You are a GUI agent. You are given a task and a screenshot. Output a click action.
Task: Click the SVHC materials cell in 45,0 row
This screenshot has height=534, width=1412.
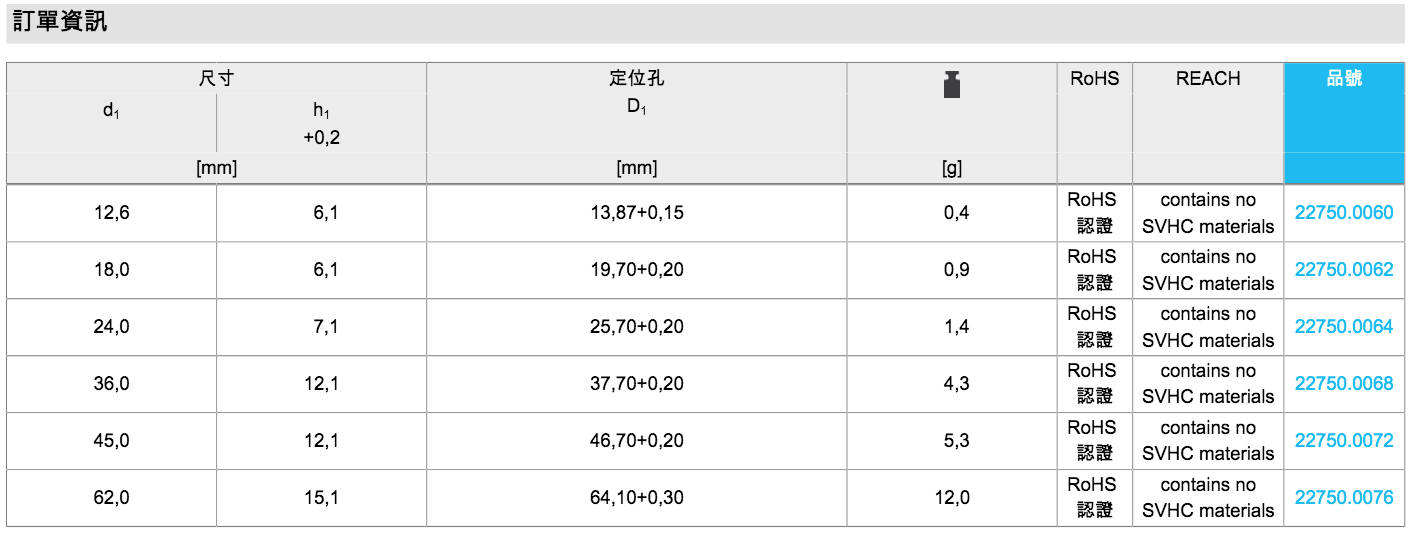pos(1207,441)
